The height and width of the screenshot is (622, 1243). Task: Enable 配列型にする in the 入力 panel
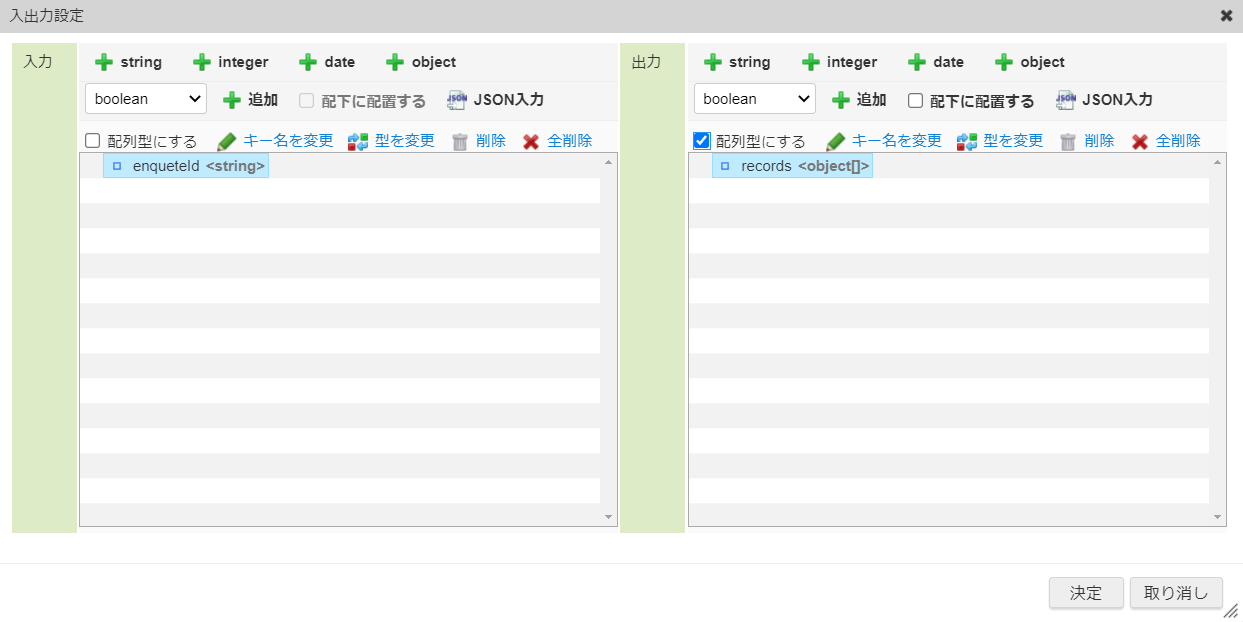93,141
